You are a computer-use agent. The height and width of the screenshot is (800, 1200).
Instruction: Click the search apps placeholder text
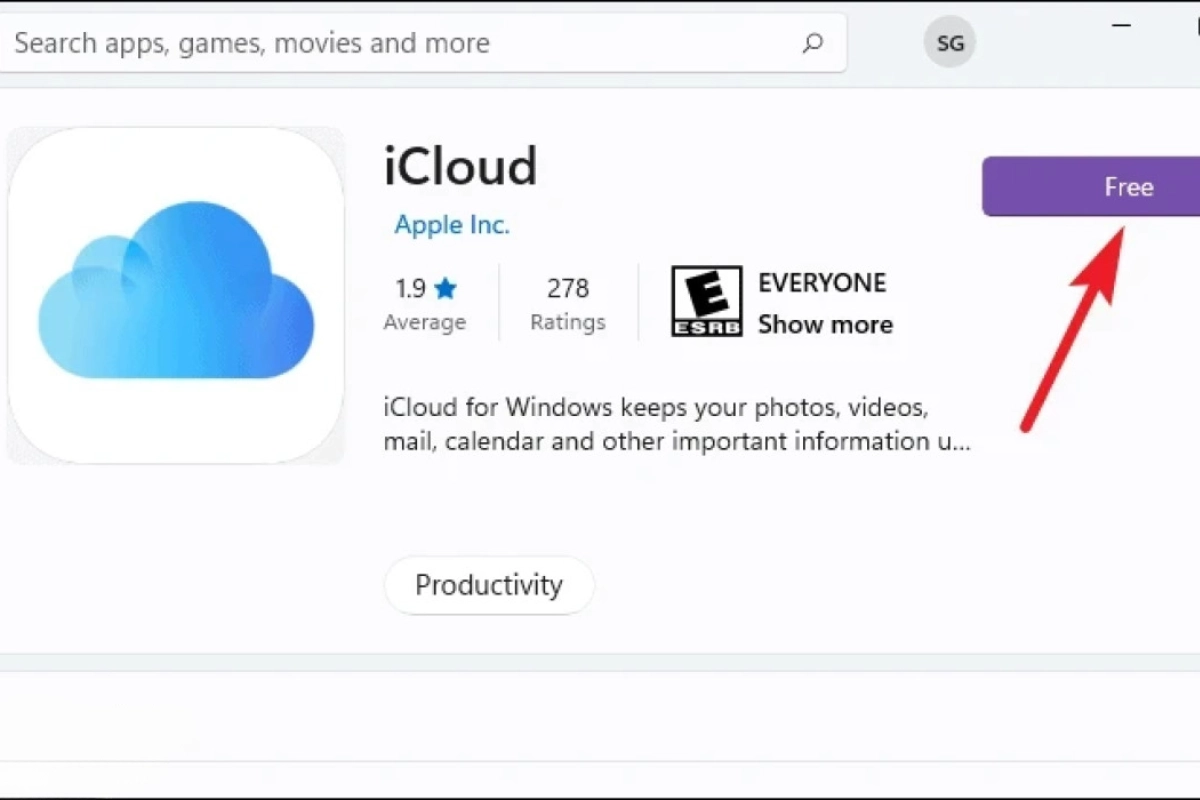249,43
